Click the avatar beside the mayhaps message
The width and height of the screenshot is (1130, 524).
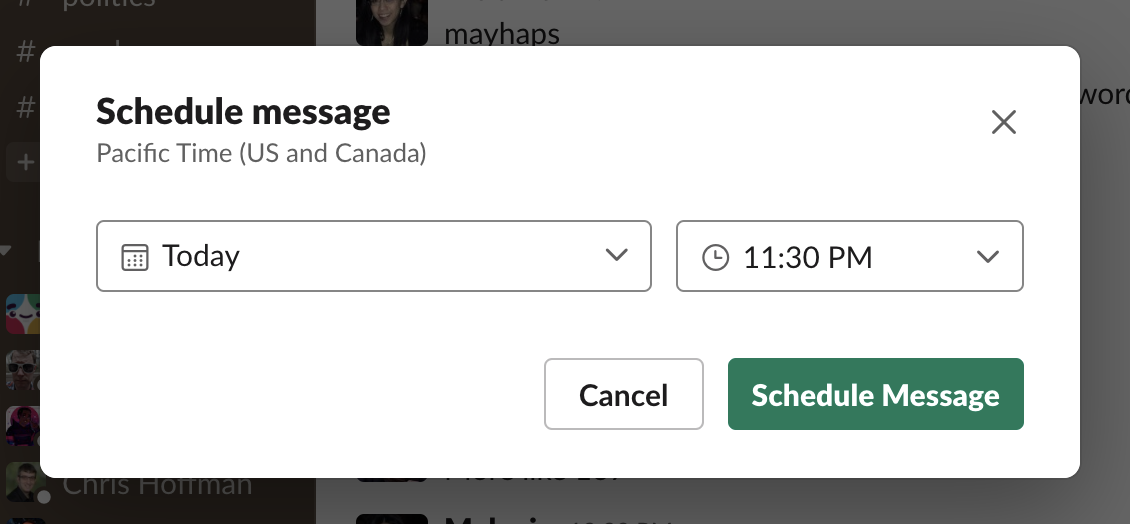[x=392, y=22]
